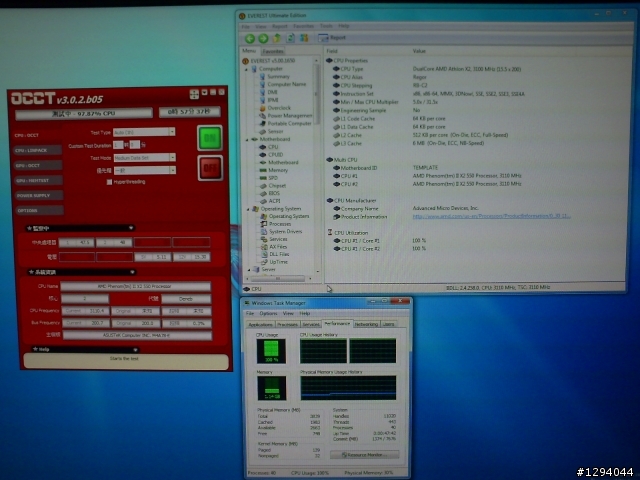Switch to Processes tab in Task Manager
This screenshot has height=480, width=640.
coord(287,324)
